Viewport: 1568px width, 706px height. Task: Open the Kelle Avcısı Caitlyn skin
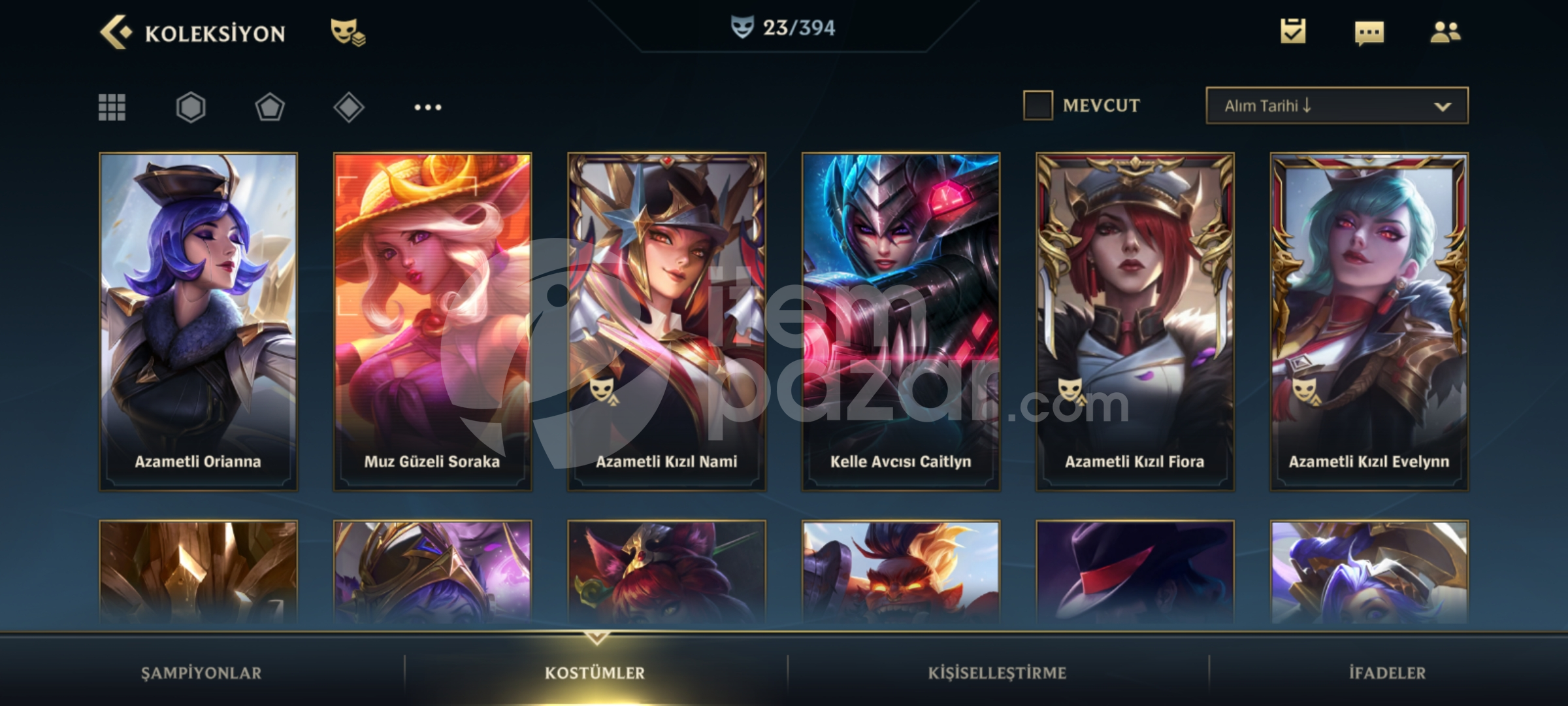(901, 322)
